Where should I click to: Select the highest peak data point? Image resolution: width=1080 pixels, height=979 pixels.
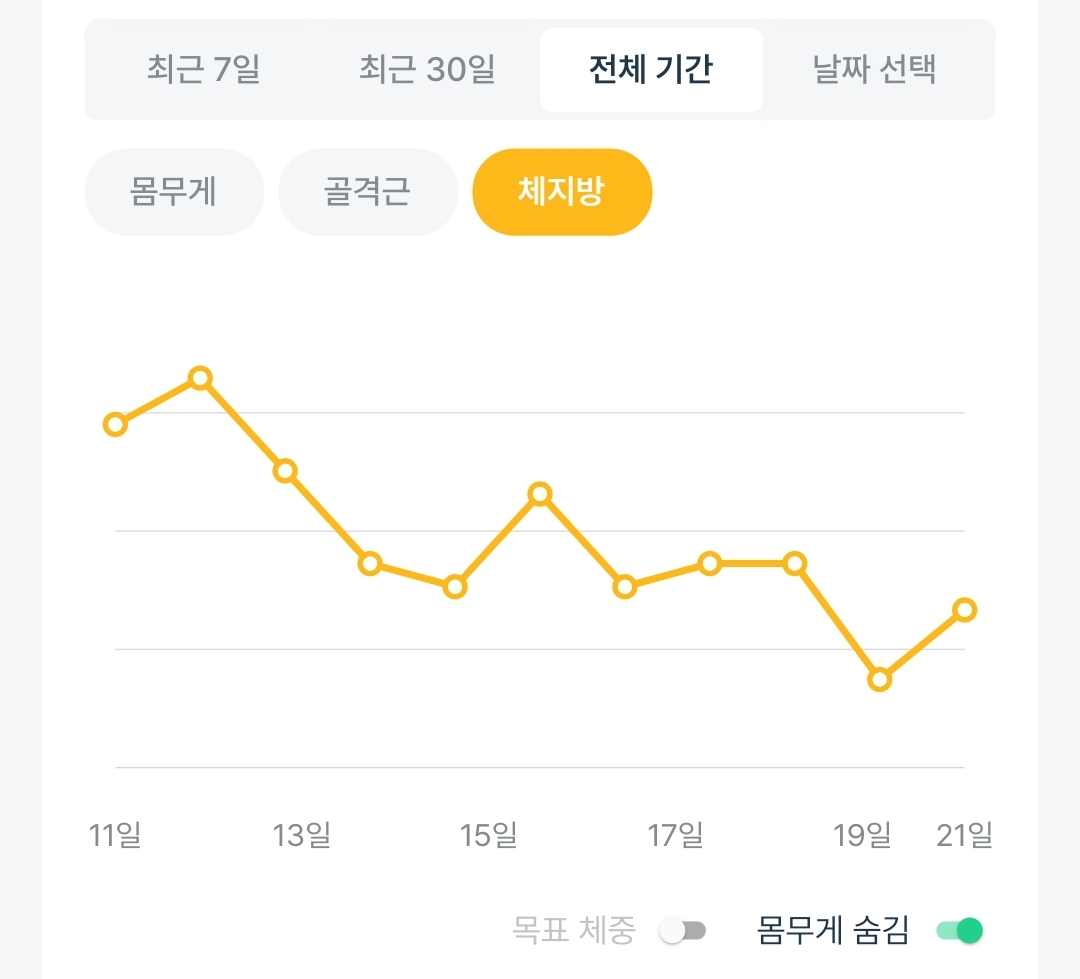pyautogui.click(x=200, y=378)
